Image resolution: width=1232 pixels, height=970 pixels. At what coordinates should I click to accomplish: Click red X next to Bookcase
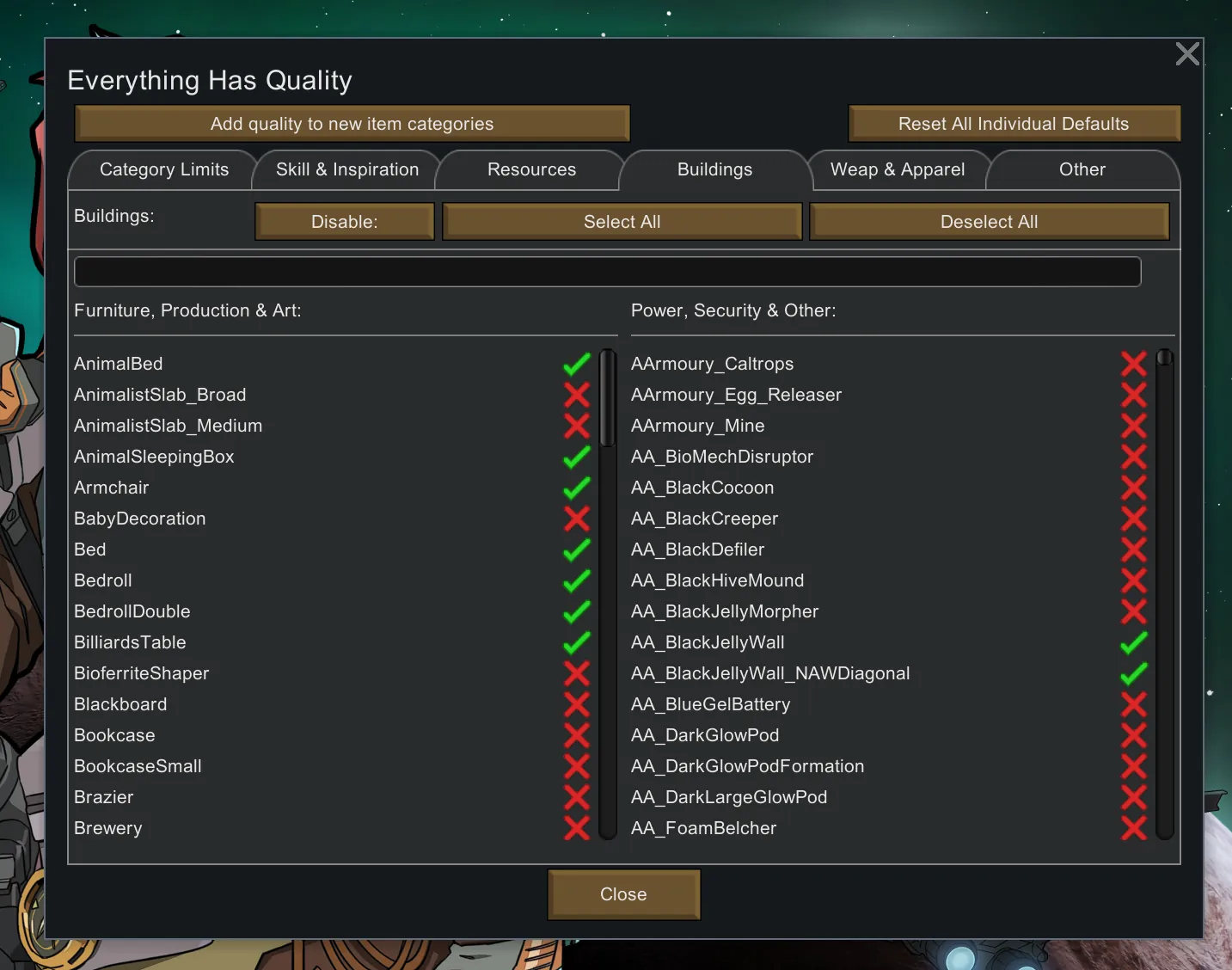tap(576, 735)
